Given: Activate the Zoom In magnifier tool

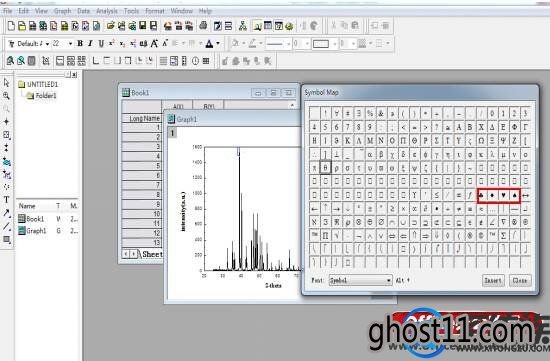Looking at the screenshot, I should click(6, 95).
